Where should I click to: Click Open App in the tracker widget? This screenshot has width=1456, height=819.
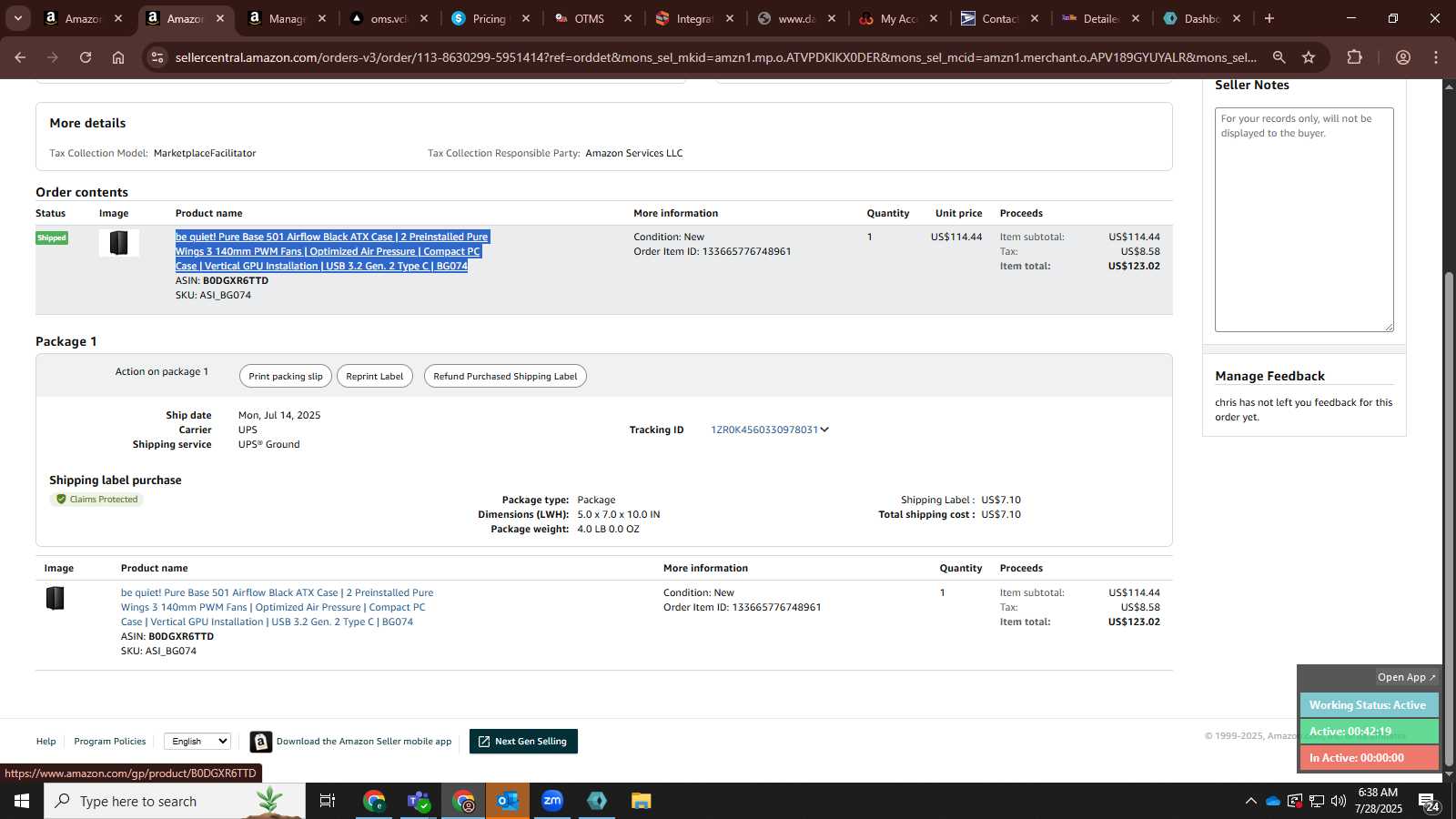coord(1406,677)
